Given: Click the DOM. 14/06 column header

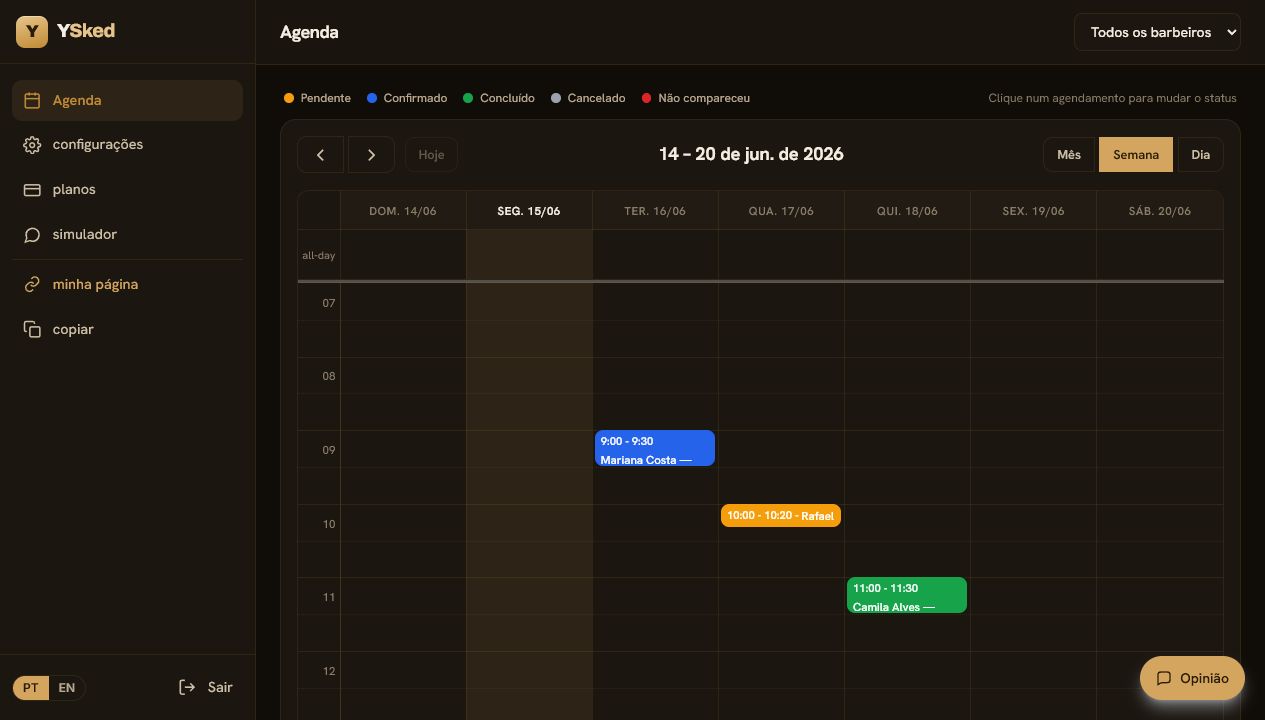Looking at the screenshot, I should tap(403, 211).
